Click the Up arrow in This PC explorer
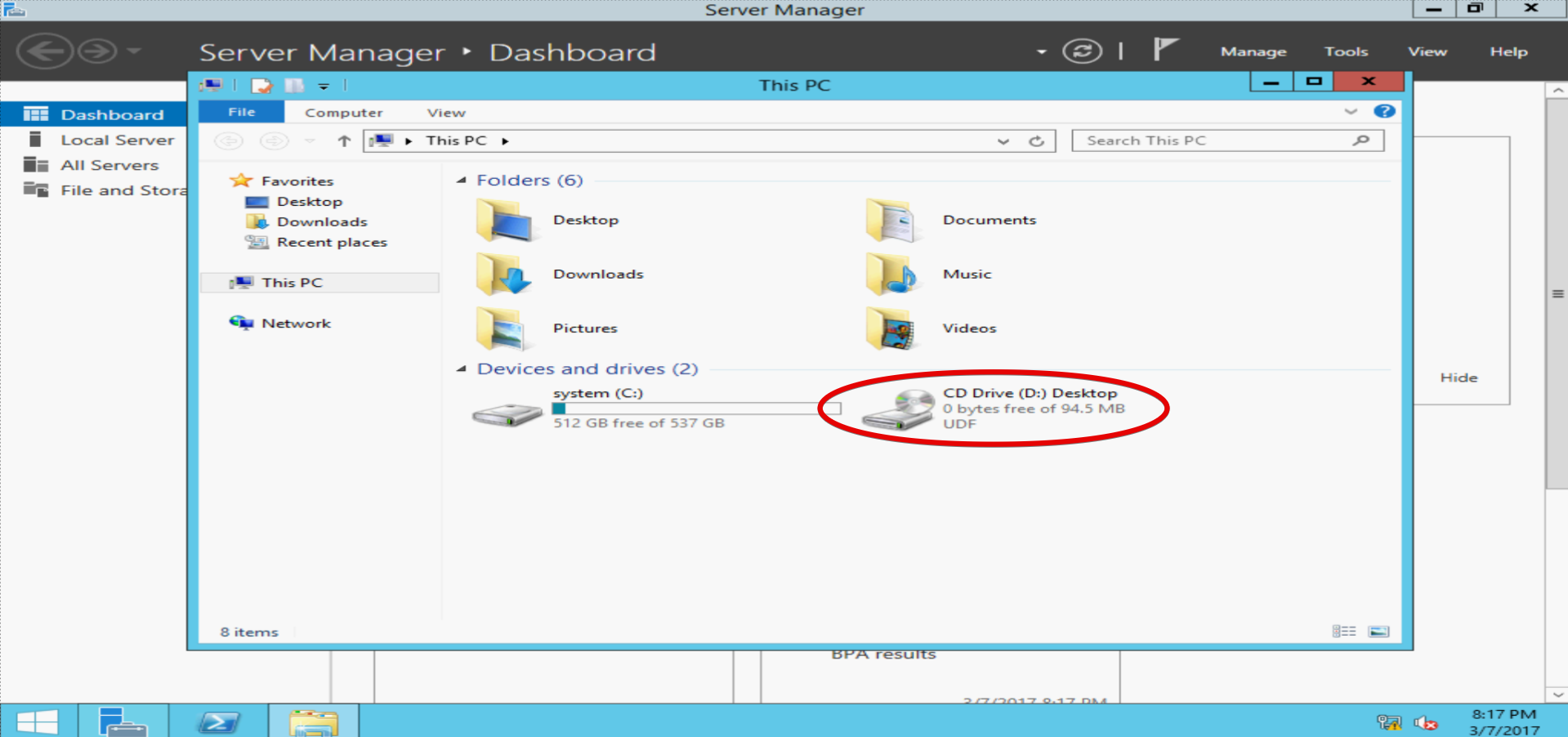The image size is (1568, 737). [344, 141]
